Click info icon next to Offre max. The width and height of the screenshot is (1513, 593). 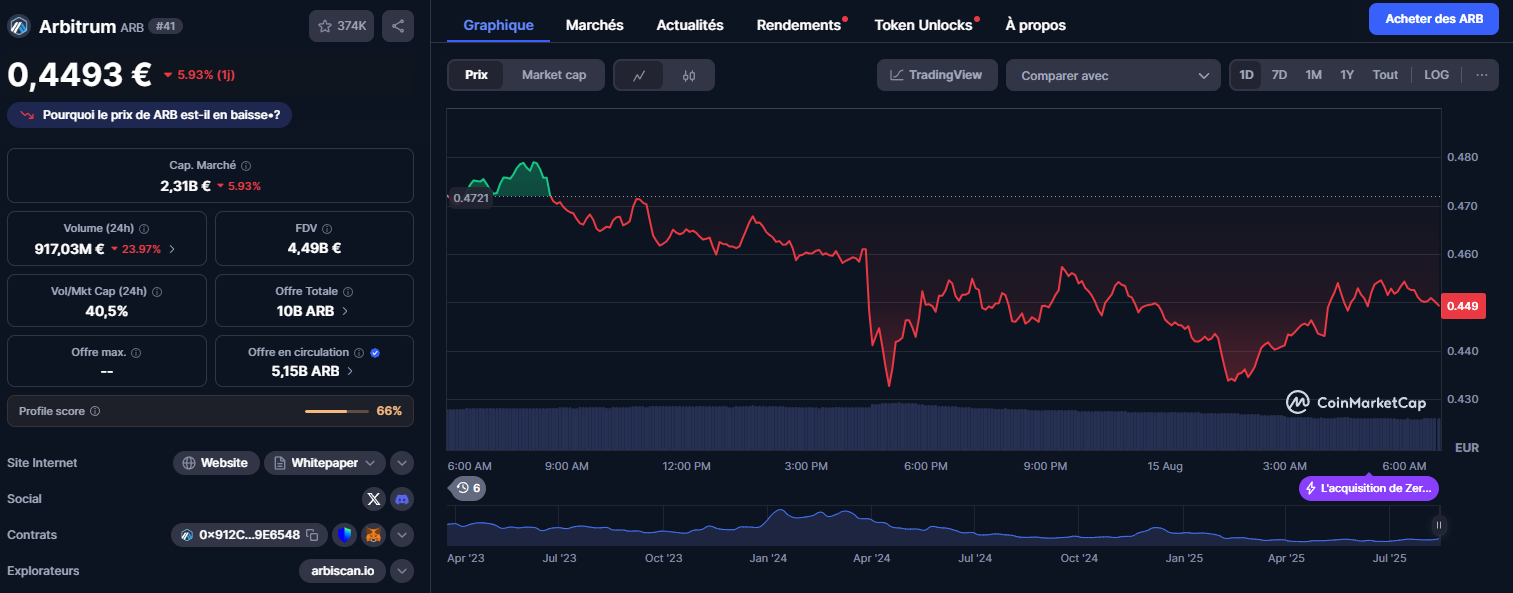tap(136, 353)
